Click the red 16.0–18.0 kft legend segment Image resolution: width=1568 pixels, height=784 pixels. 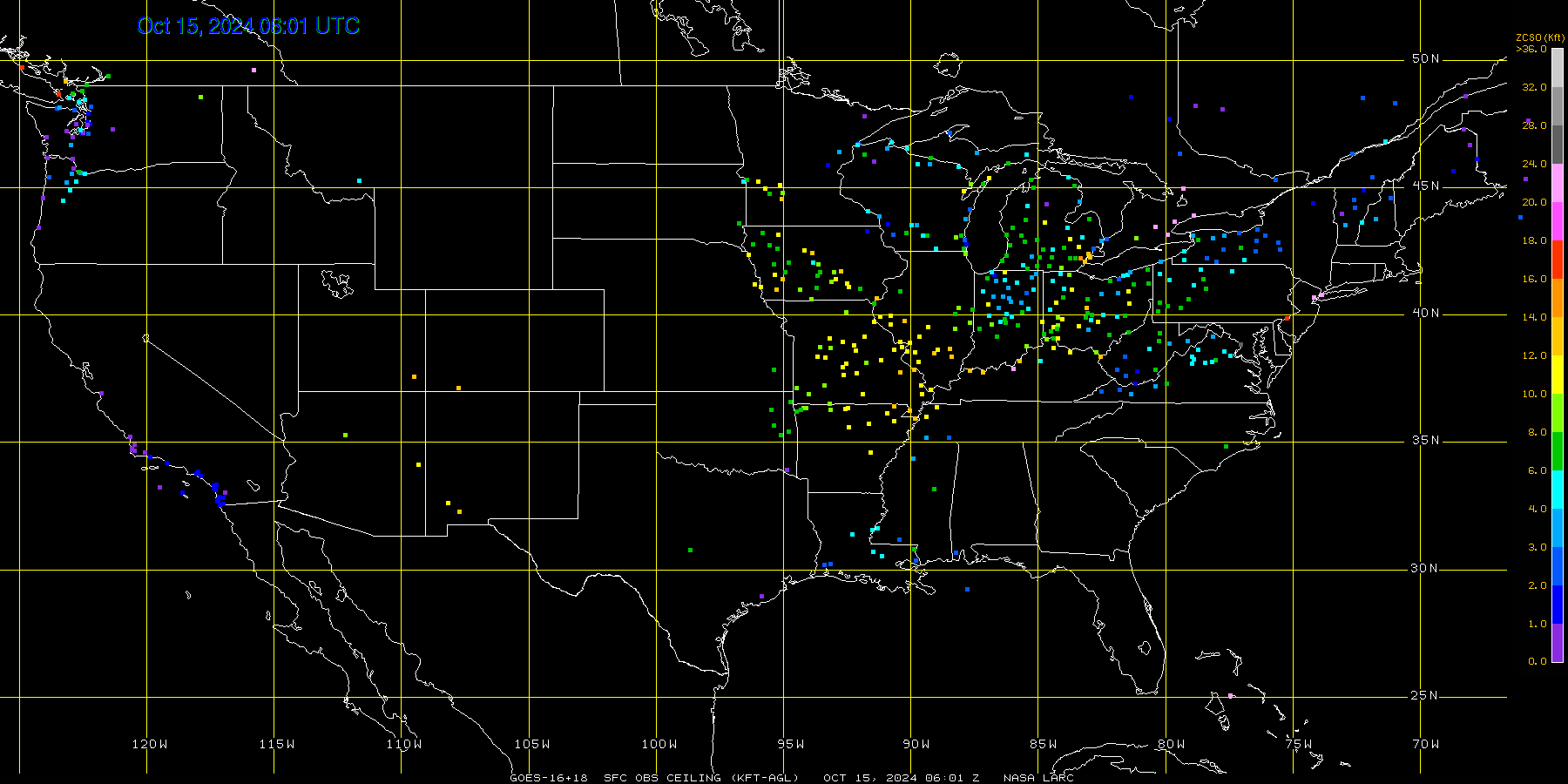click(1558, 260)
